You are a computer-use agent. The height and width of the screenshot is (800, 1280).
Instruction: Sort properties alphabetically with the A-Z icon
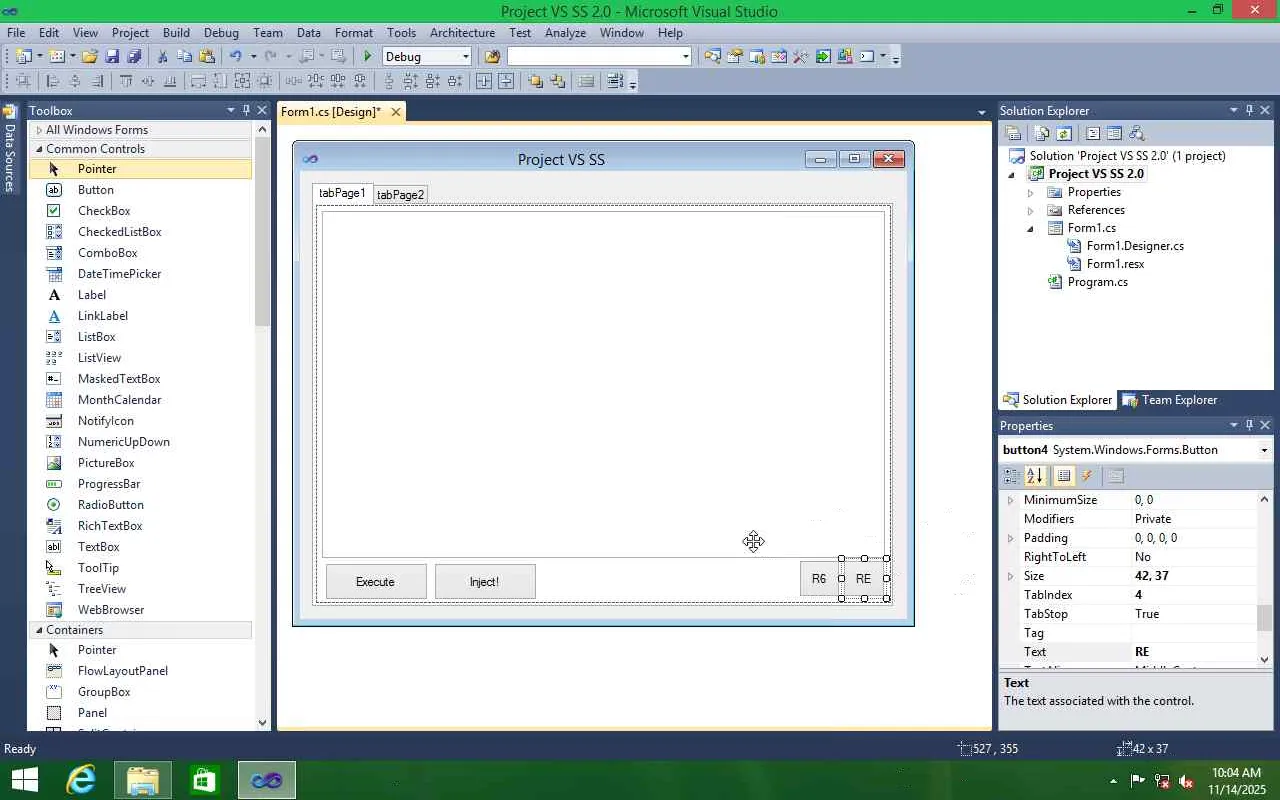[1035, 476]
